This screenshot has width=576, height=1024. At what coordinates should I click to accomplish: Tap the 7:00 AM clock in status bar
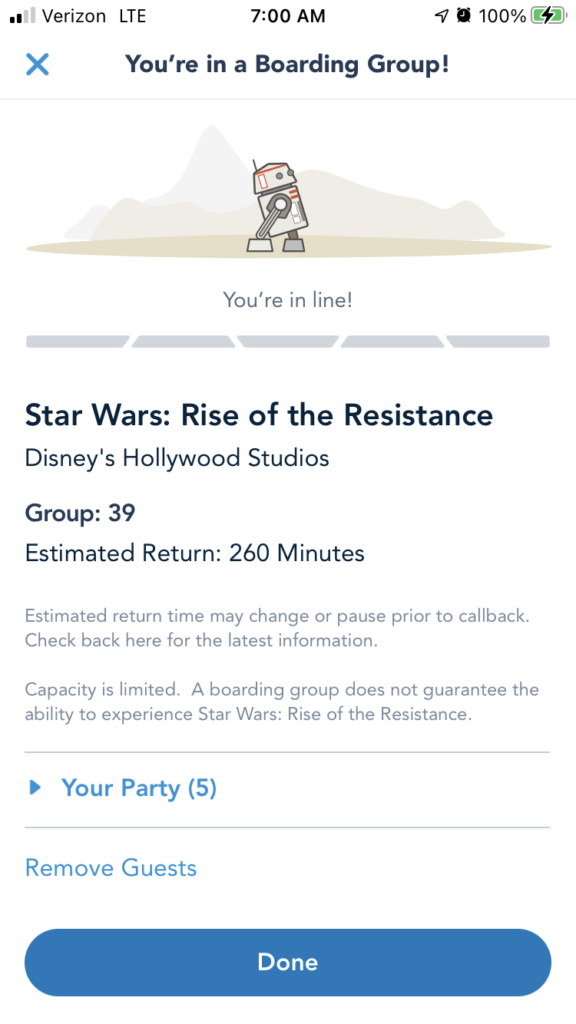[x=287, y=16]
